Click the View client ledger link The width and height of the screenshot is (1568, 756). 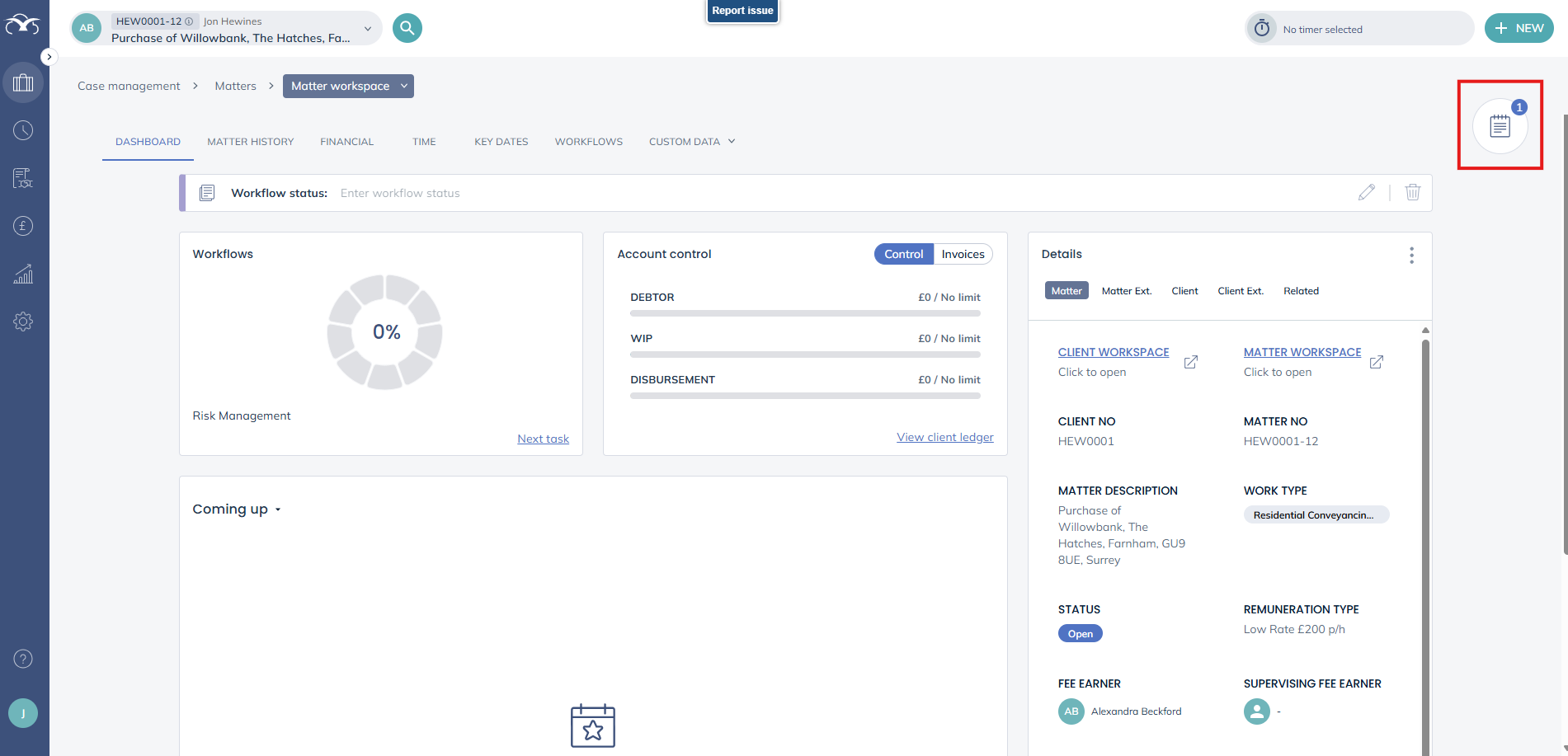944,437
